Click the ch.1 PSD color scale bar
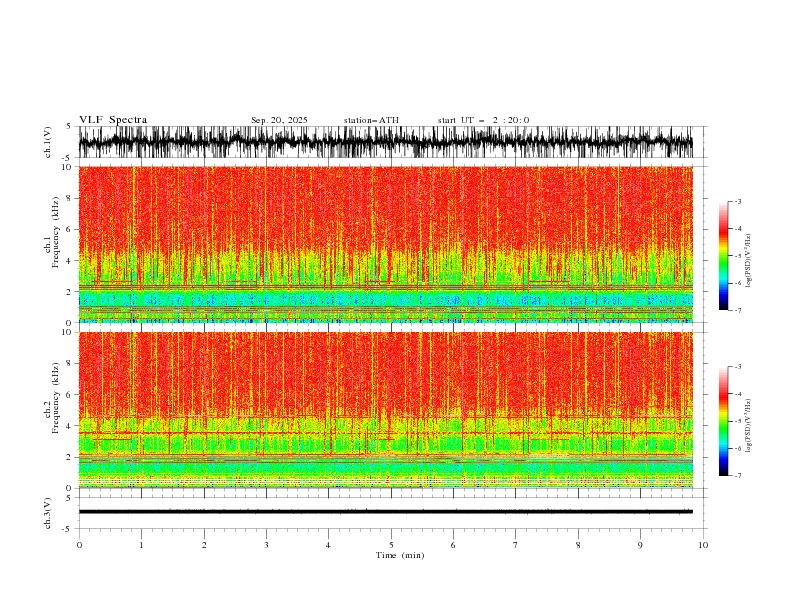Image resolution: width=792 pixels, height=612 pixels. tap(723, 256)
